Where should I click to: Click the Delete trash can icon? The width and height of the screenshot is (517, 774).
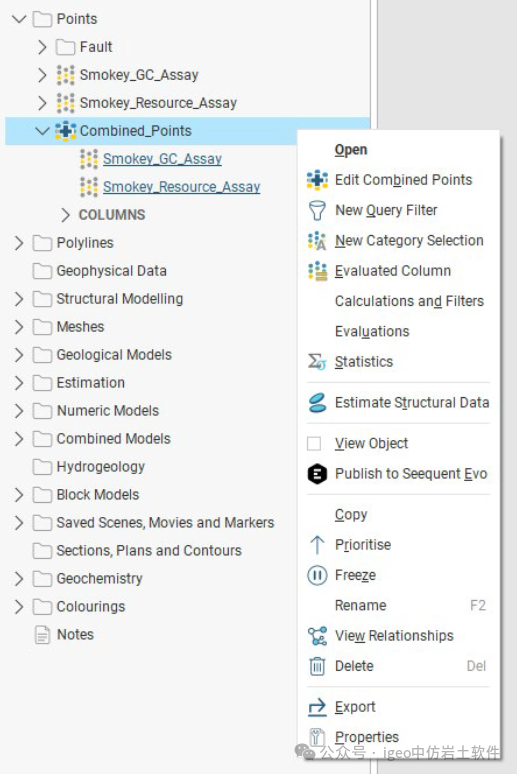[x=317, y=666]
